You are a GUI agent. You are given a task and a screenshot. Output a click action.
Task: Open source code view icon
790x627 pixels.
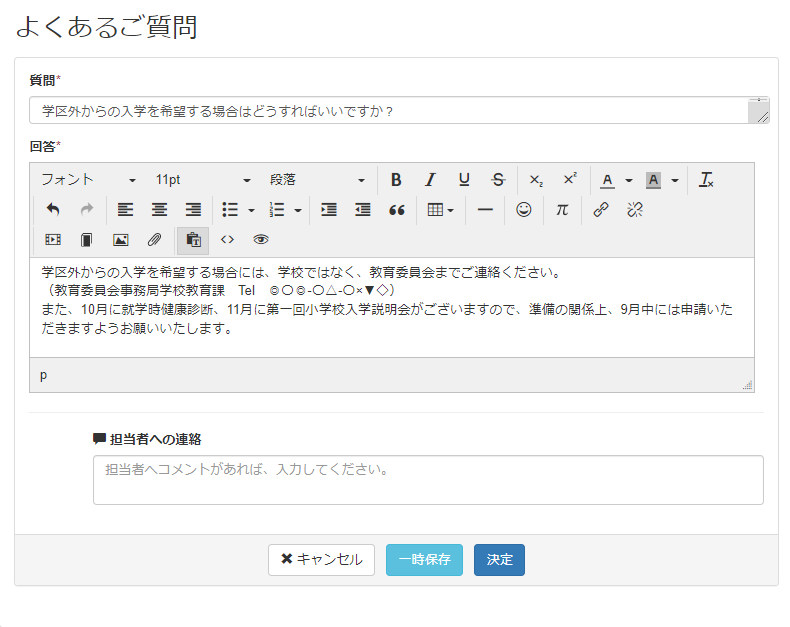point(227,240)
